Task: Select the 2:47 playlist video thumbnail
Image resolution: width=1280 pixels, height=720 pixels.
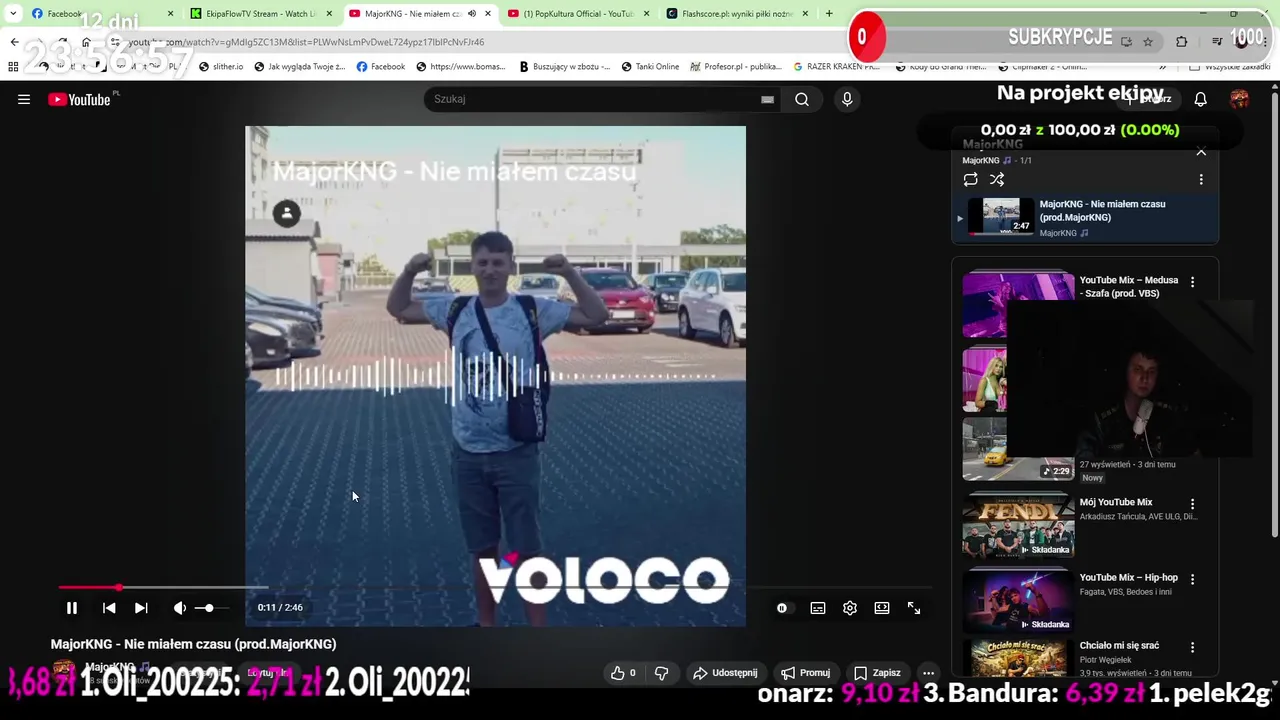Action: 1001,216
